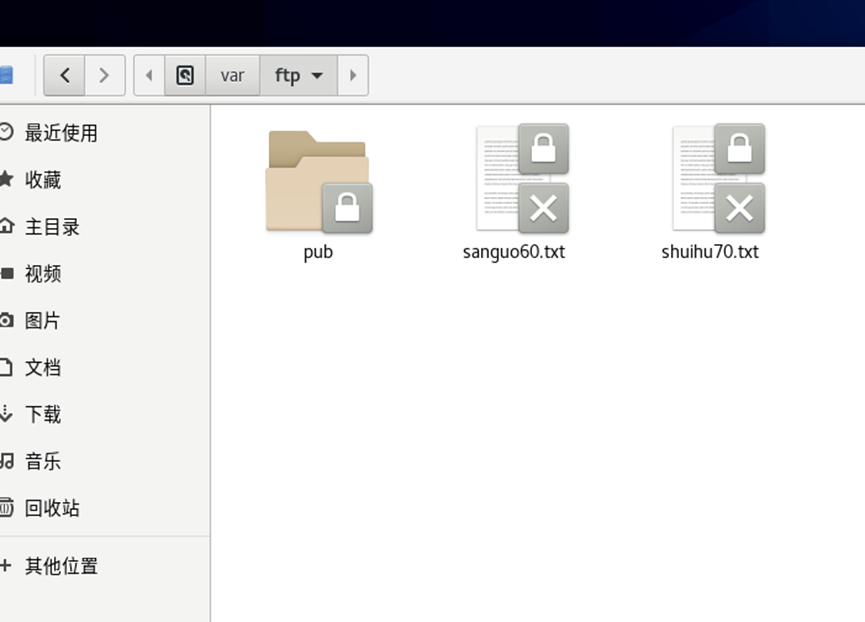Click the lock emblem on sanguo60.txt
This screenshot has height=622, width=865.
coord(543,149)
